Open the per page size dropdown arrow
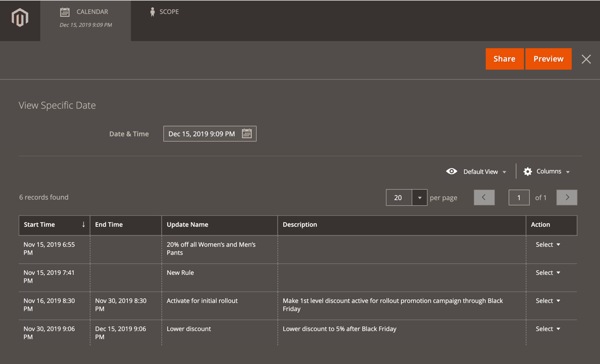This screenshot has width=600, height=364. click(x=420, y=198)
